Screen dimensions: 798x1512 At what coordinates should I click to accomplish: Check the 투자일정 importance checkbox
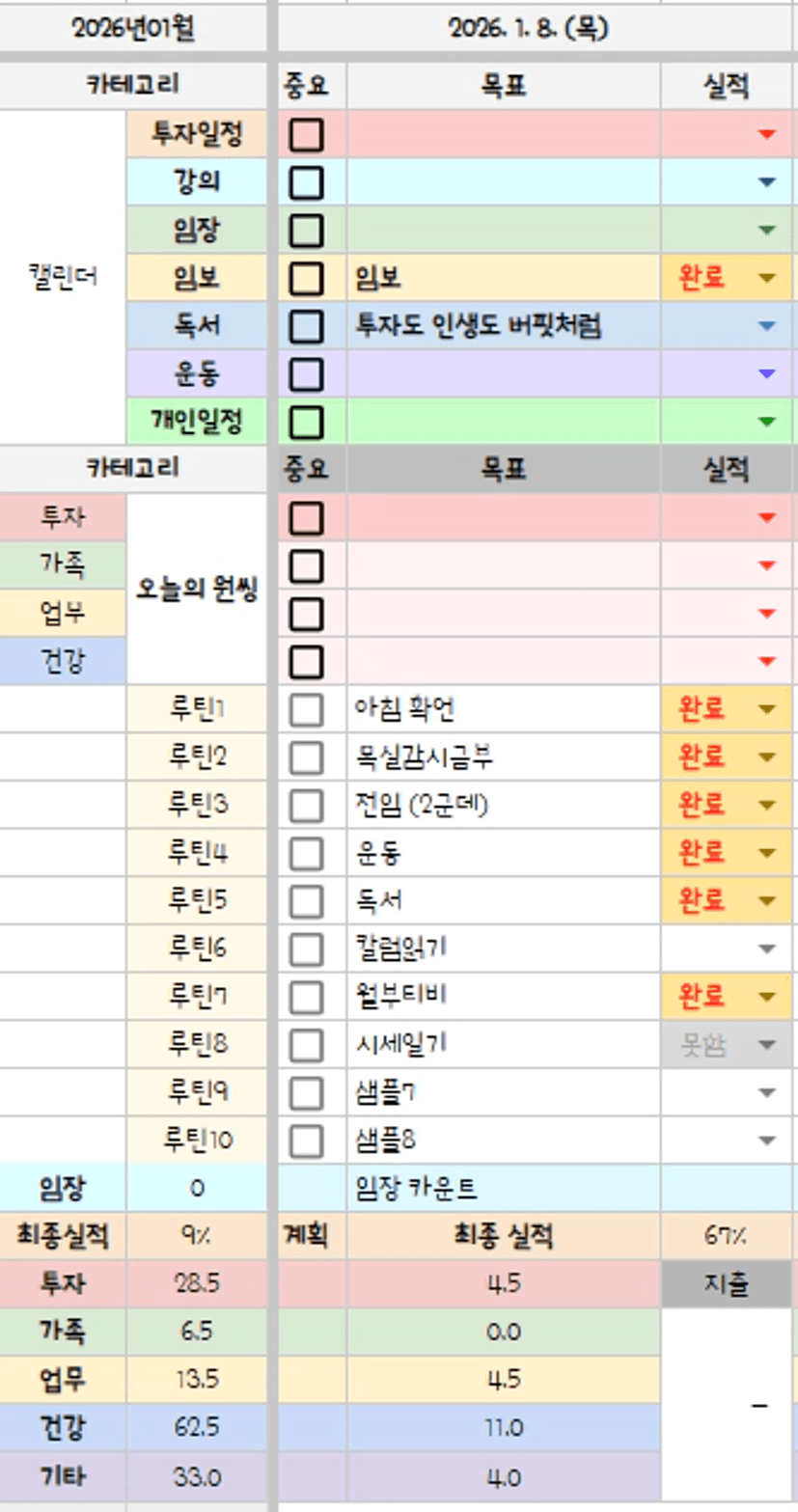pyautogui.click(x=306, y=136)
